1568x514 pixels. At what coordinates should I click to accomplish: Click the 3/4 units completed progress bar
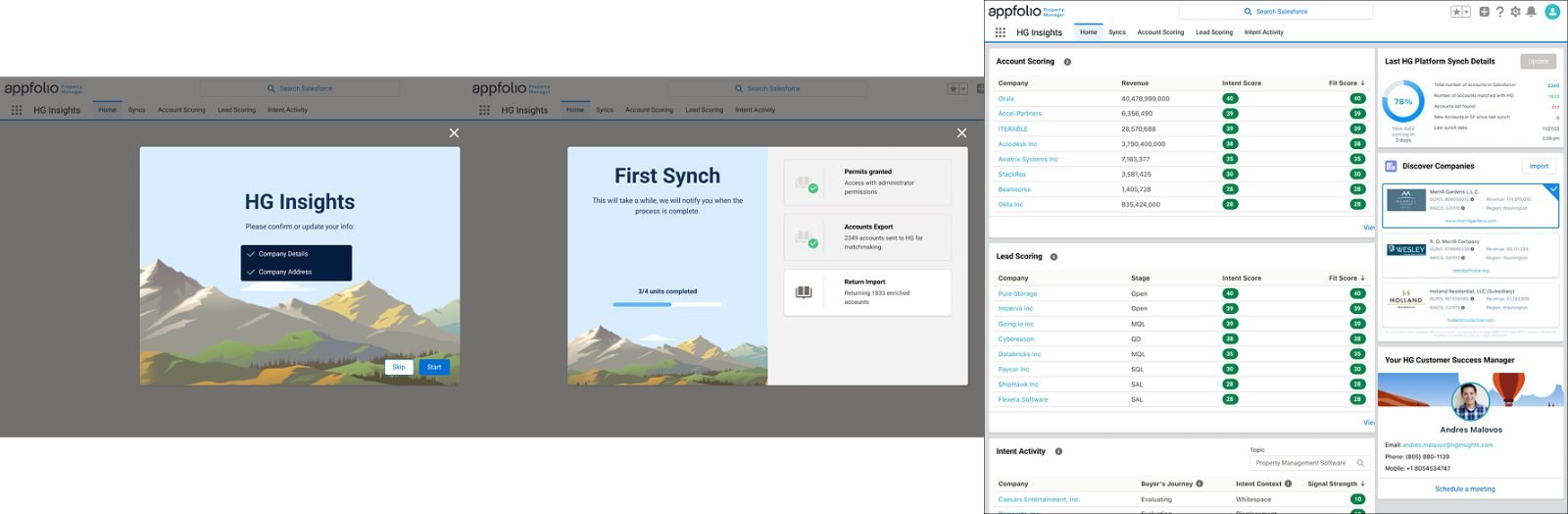coord(667,304)
